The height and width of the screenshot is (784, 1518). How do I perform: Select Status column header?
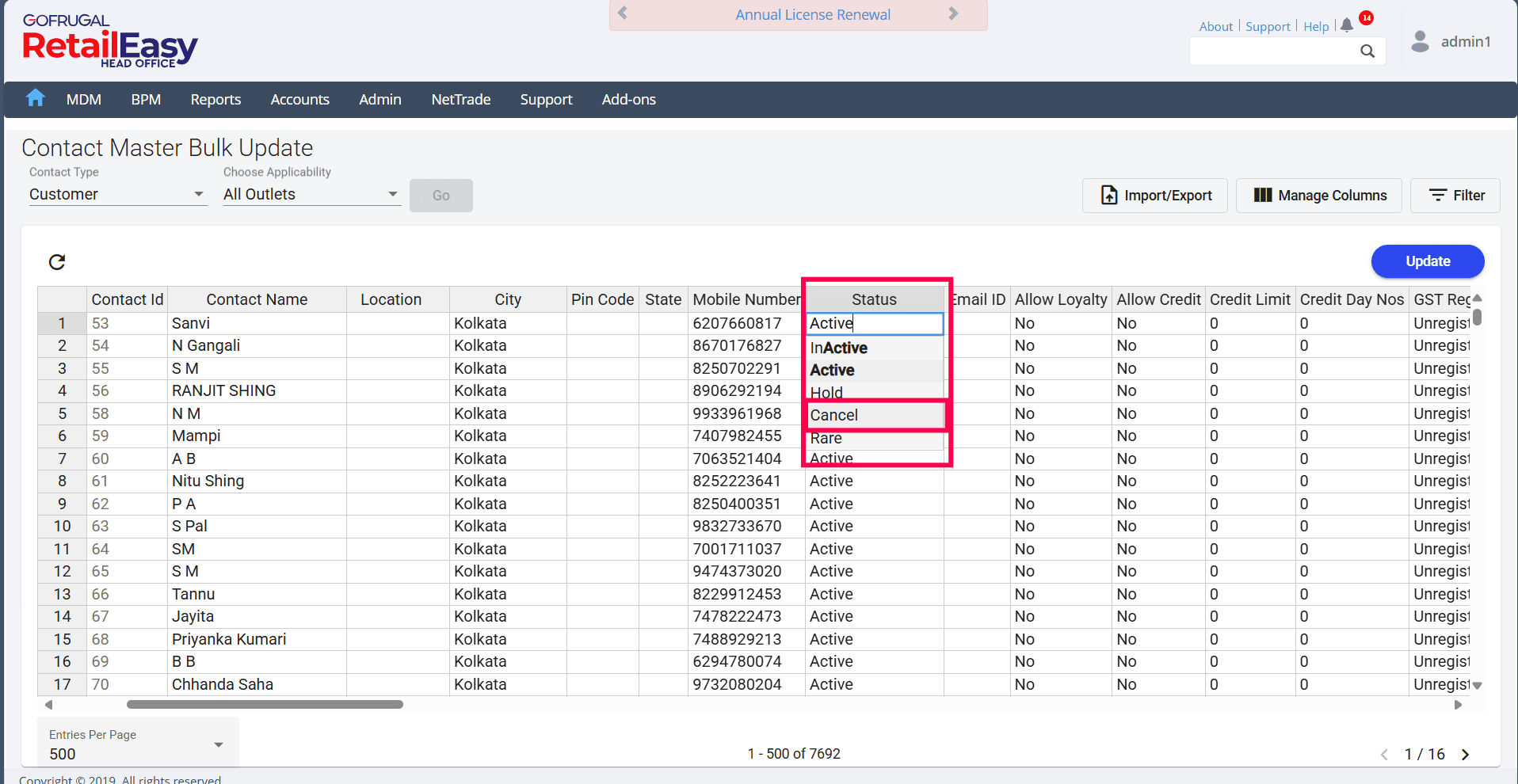875,299
